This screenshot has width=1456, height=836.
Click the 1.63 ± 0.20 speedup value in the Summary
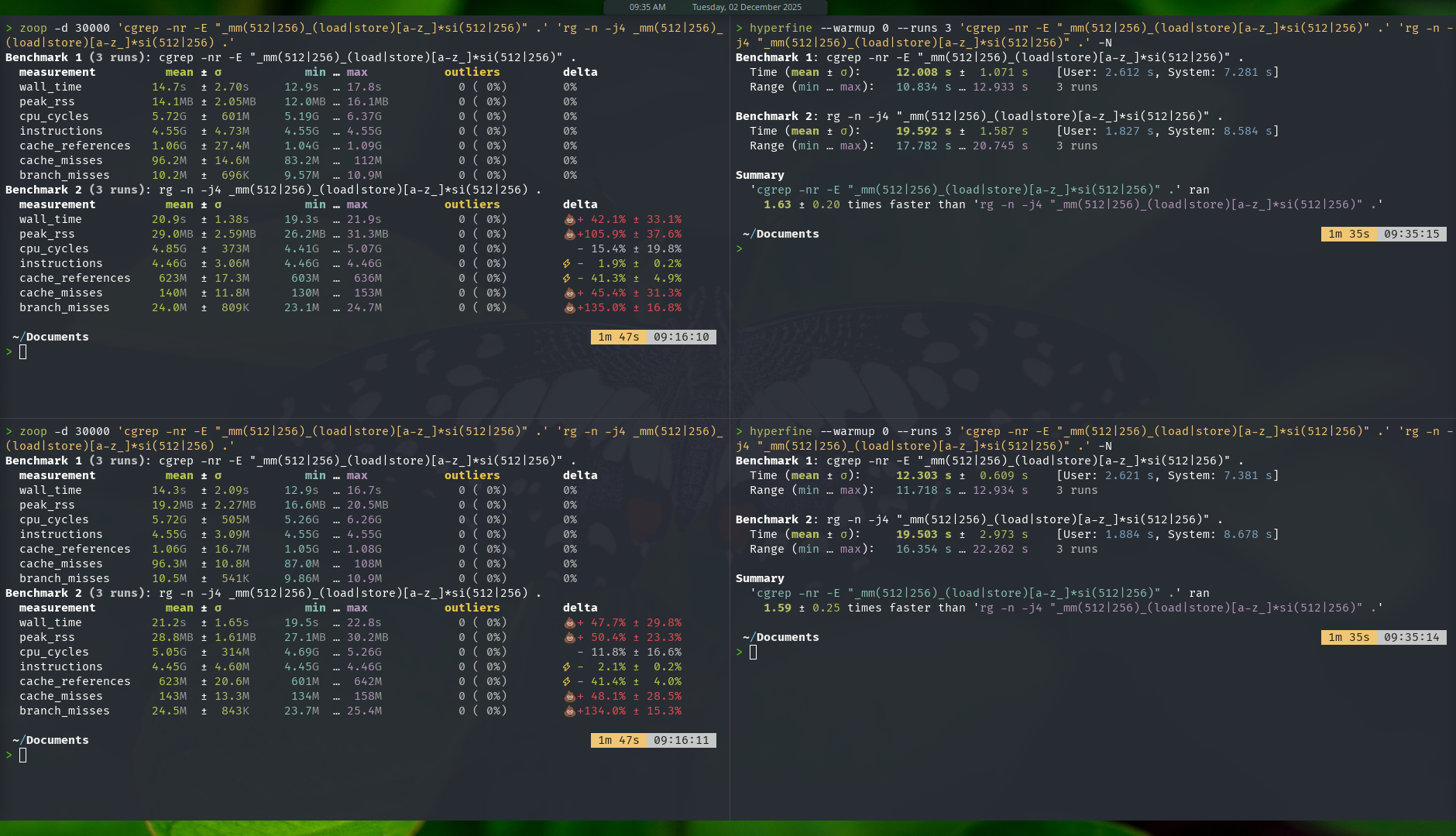(x=802, y=205)
